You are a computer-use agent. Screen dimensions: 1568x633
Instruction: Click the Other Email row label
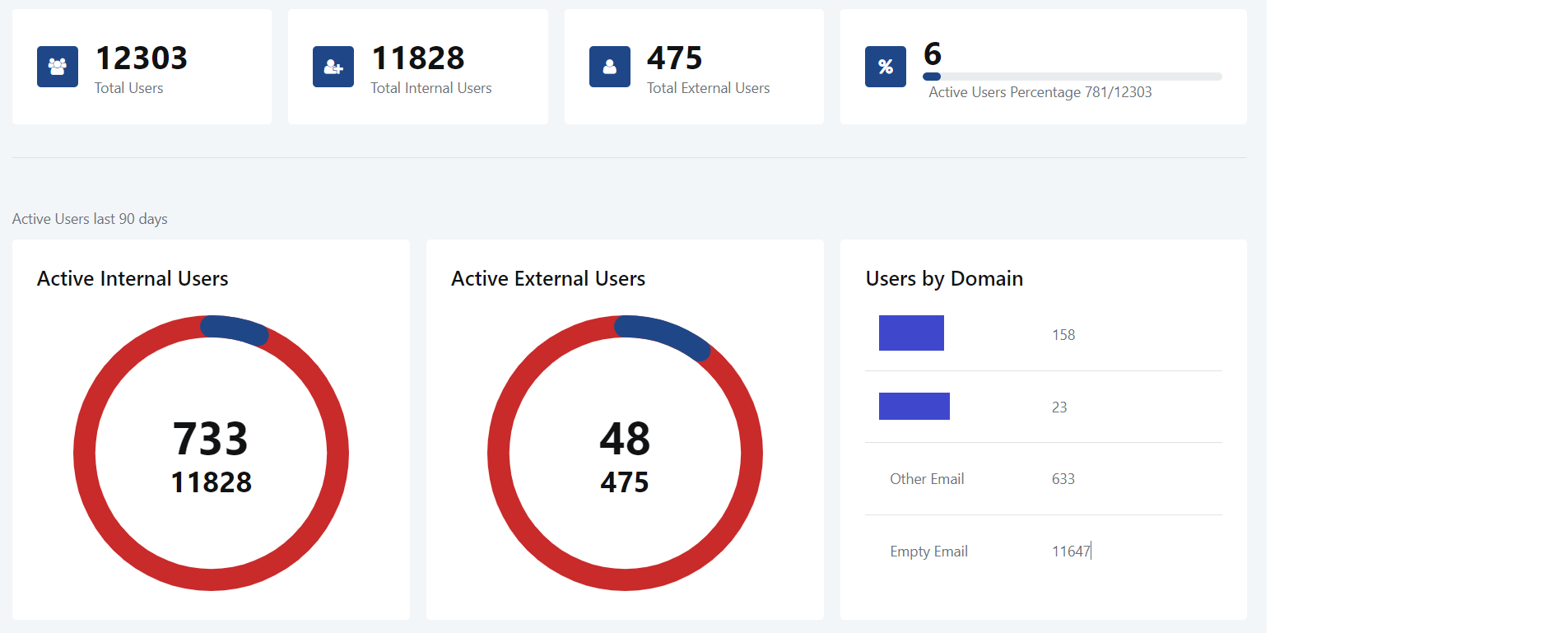click(x=927, y=479)
